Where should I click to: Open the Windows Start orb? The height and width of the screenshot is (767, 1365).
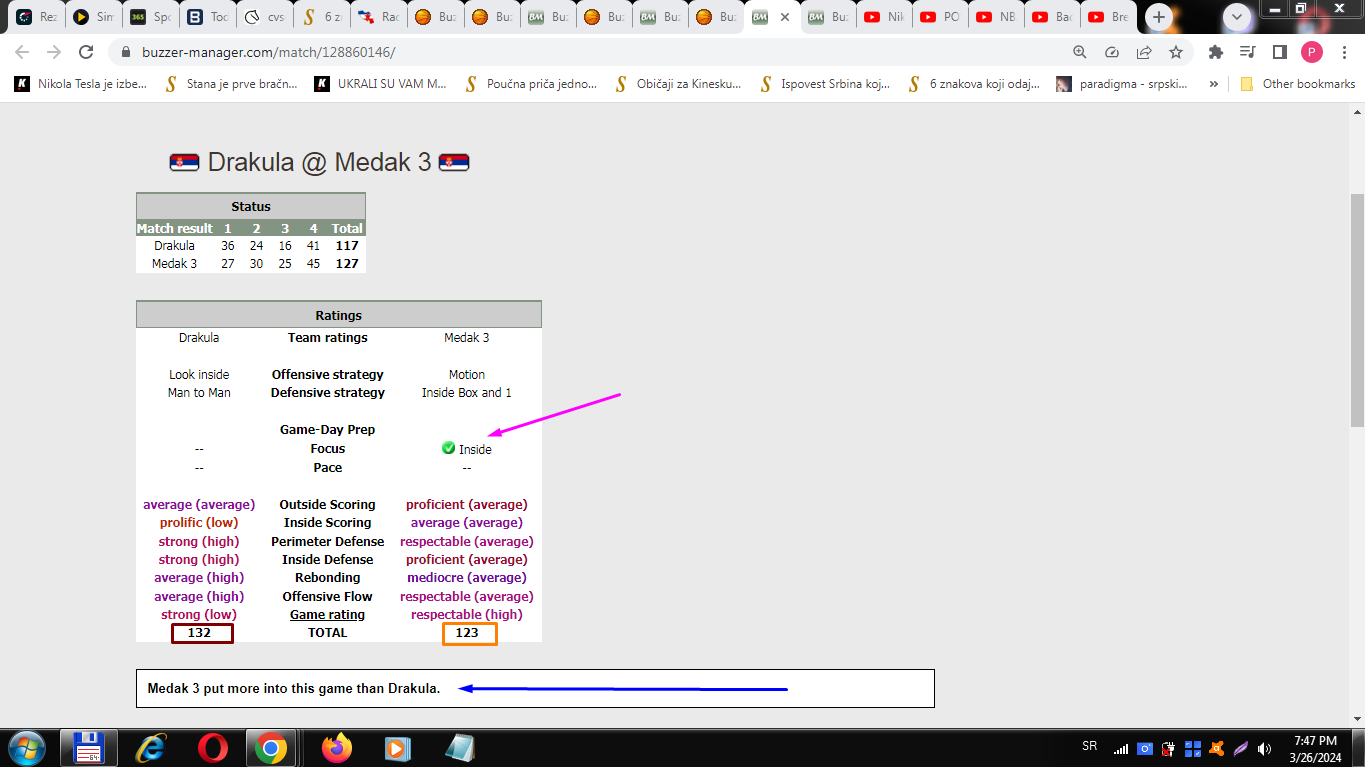pos(25,748)
